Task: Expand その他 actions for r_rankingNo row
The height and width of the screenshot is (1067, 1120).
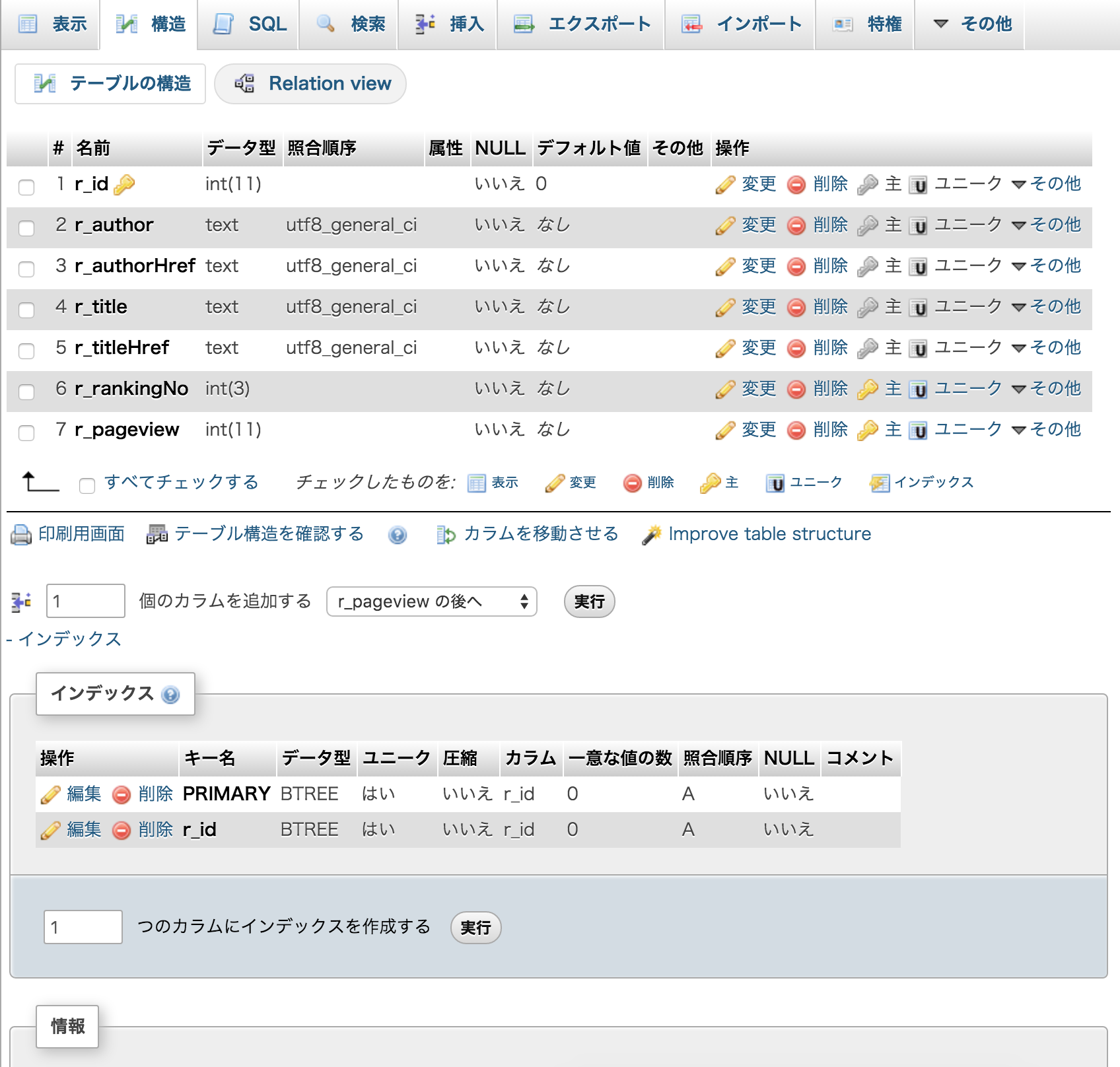Action: click(x=1047, y=388)
